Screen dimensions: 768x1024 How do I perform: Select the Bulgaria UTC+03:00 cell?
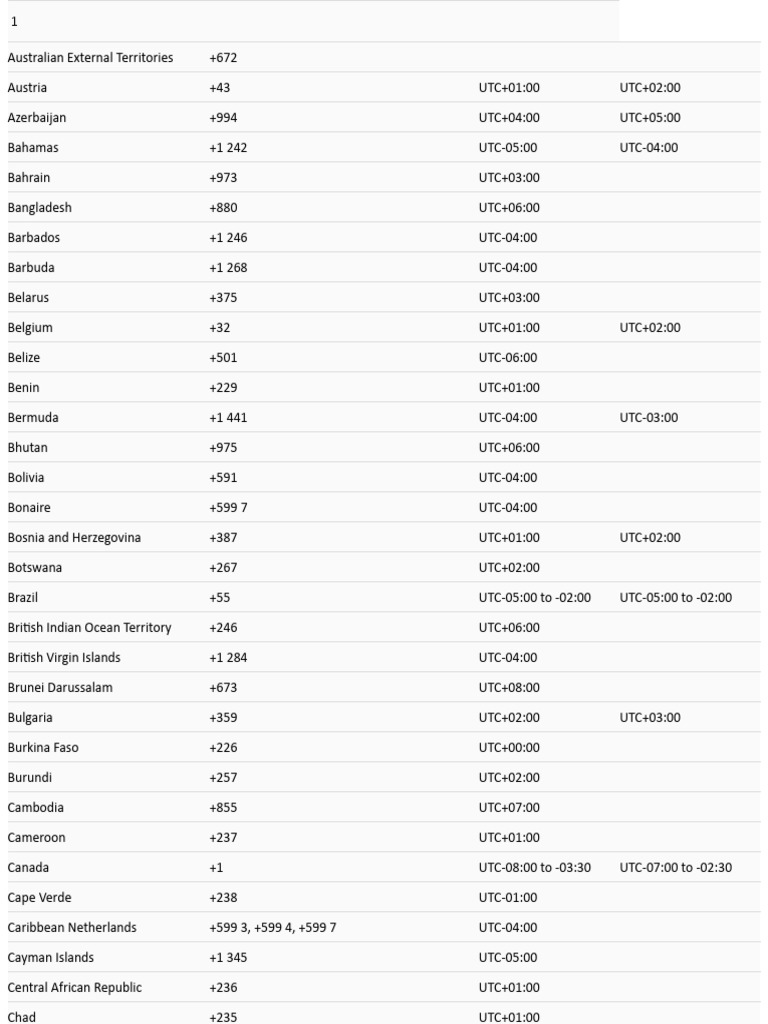pyautogui.click(x=650, y=718)
